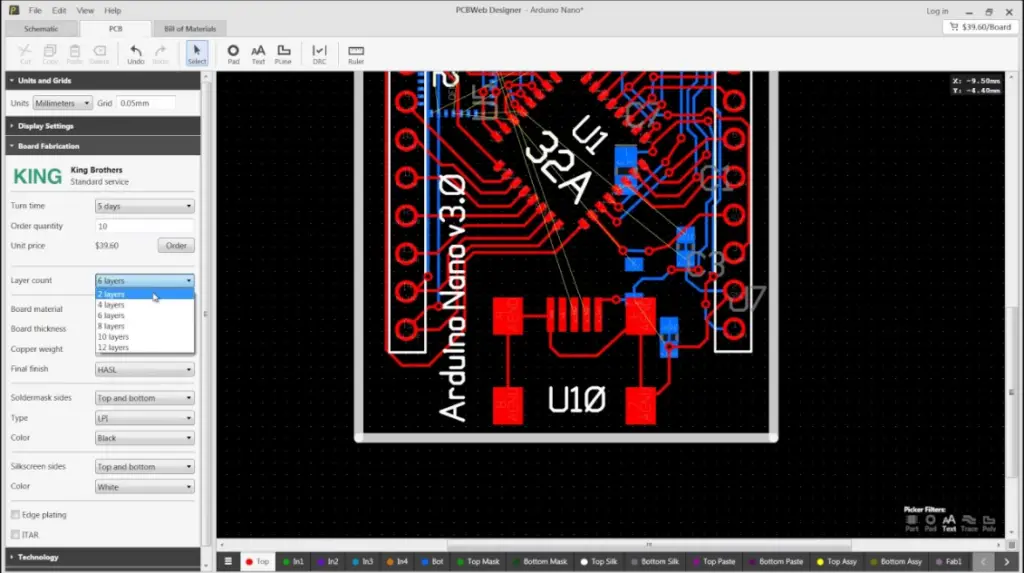The height and width of the screenshot is (573, 1024).
Task: Click the PCBWeb app logo icon
Action: [13, 10]
